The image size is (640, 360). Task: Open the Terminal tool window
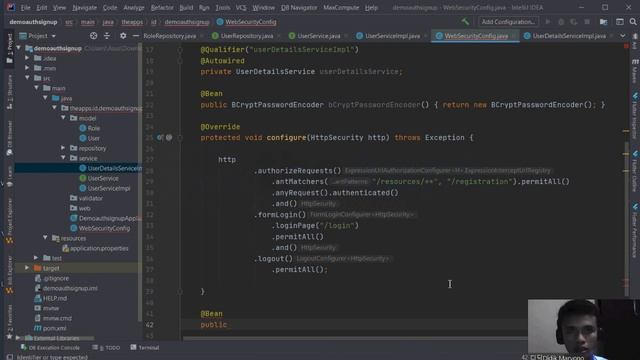[x=144, y=347]
